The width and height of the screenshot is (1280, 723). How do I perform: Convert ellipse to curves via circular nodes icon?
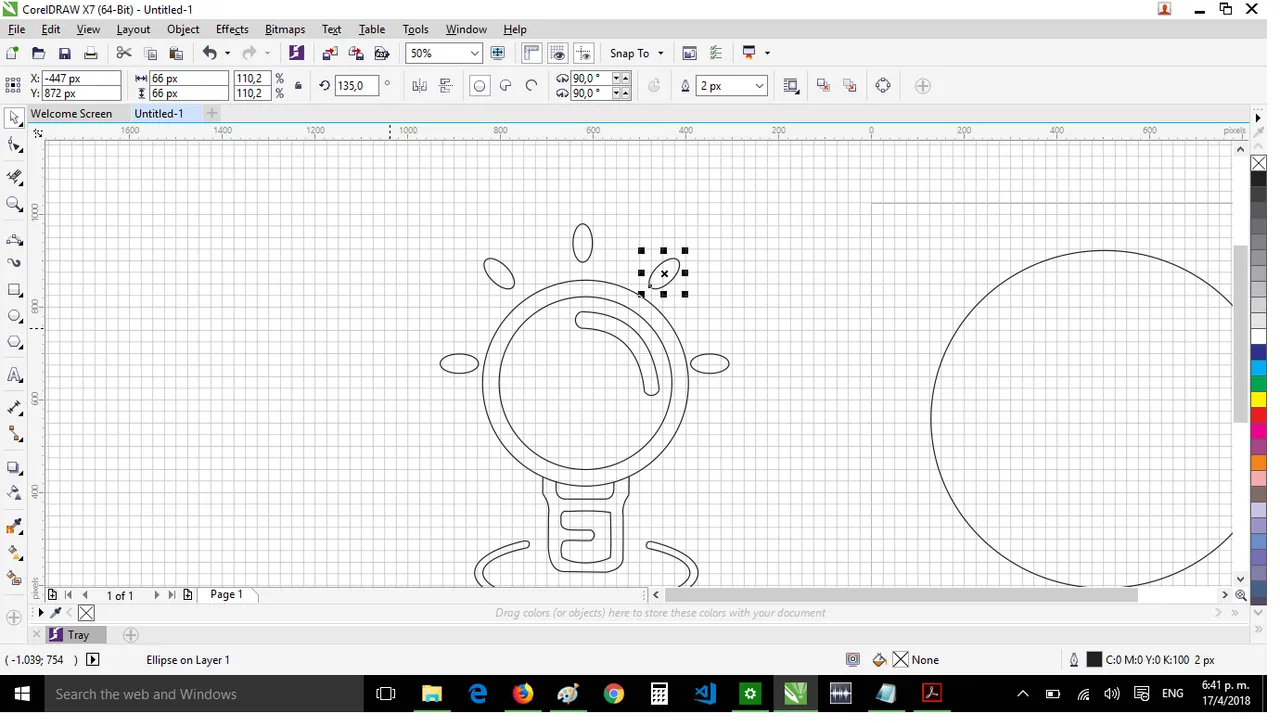(x=883, y=86)
